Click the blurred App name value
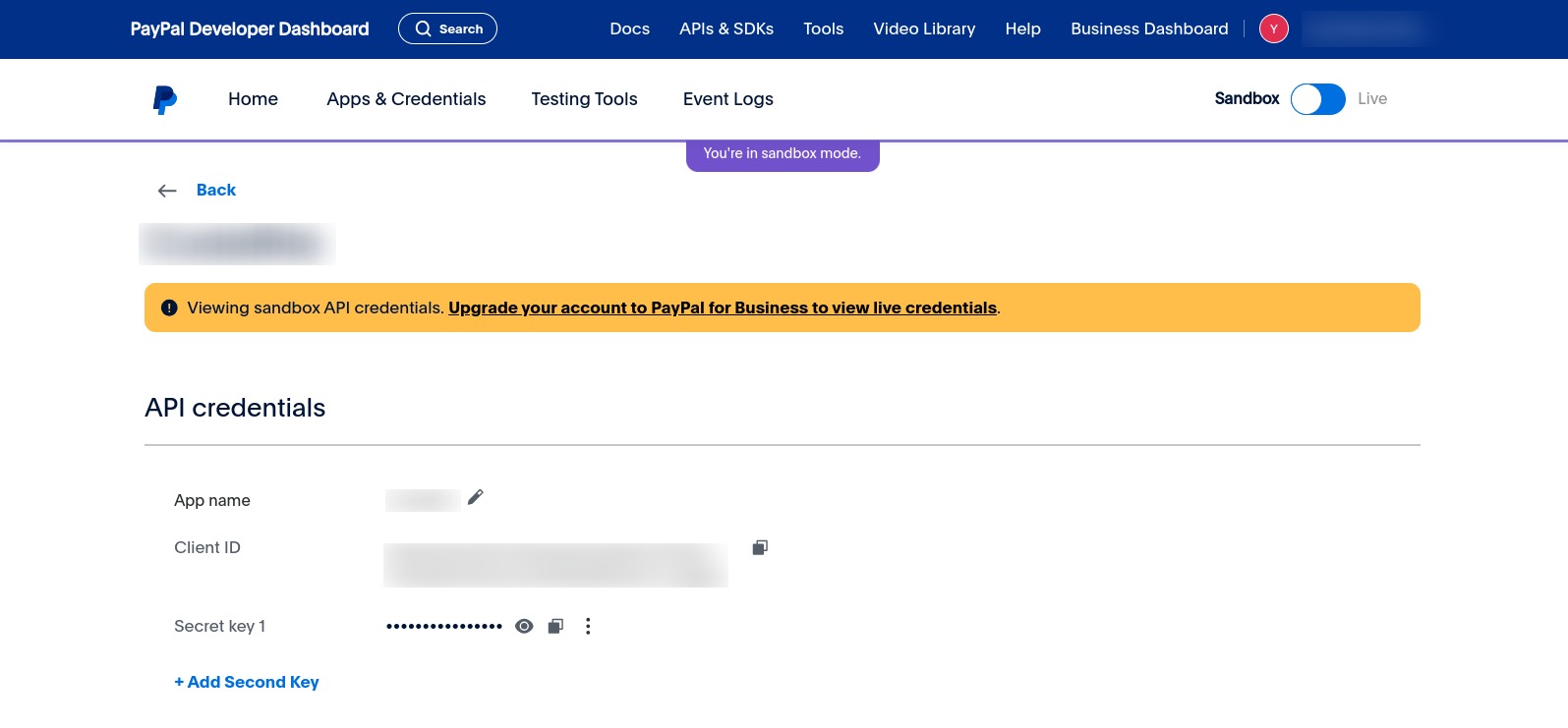1568x728 pixels. click(x=423, y=500)
